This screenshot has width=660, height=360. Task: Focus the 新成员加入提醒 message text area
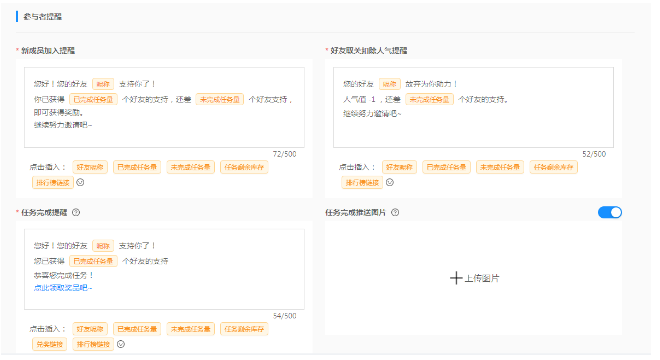coord(164,107)
